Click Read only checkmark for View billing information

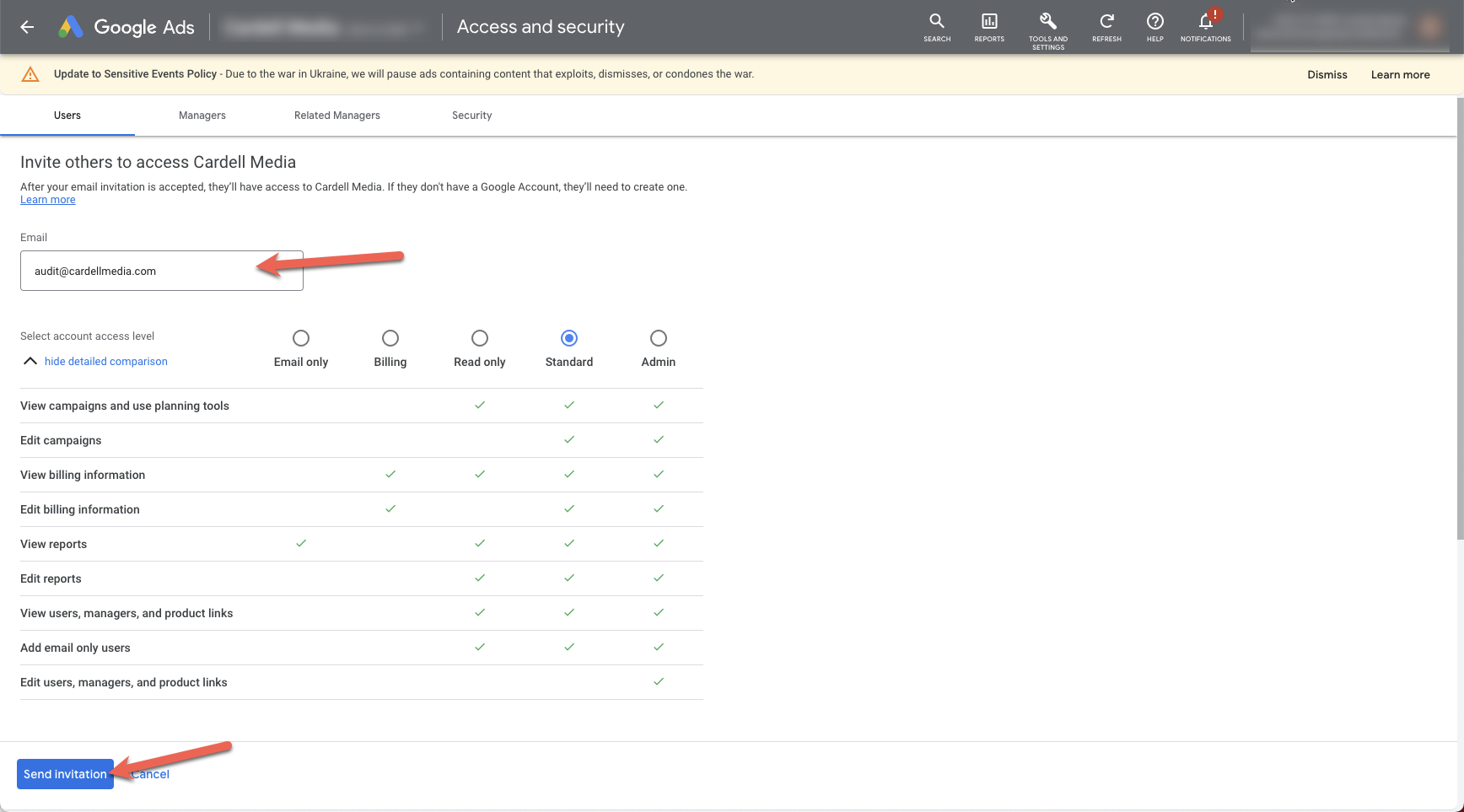pos(480,474)
